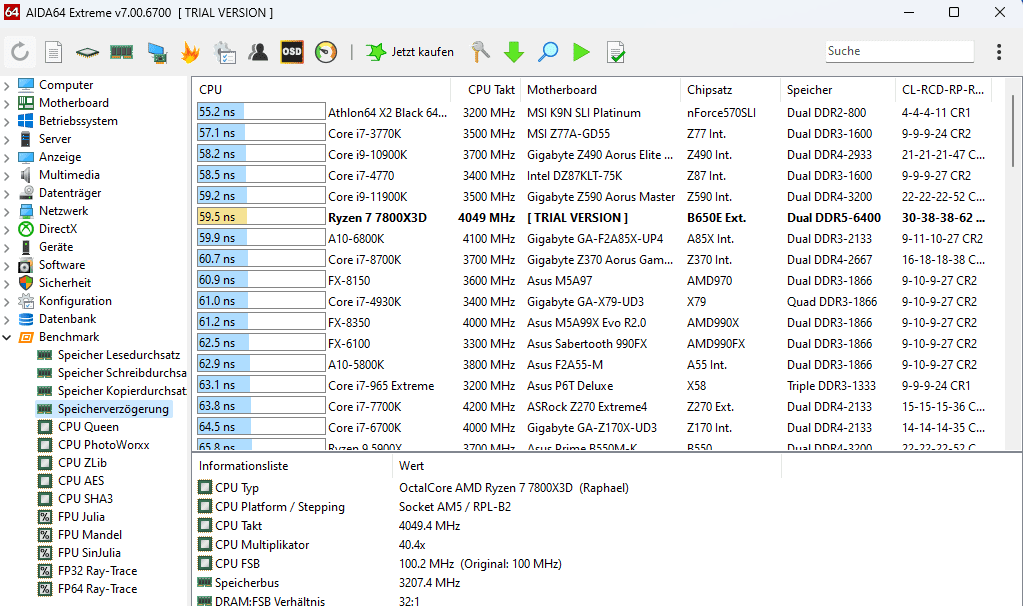Image resolution: width=1023 pixels, height=606 pixels.
Task: Select the Ryzen 7 7800X3D result row
Action: pos(592,217)
